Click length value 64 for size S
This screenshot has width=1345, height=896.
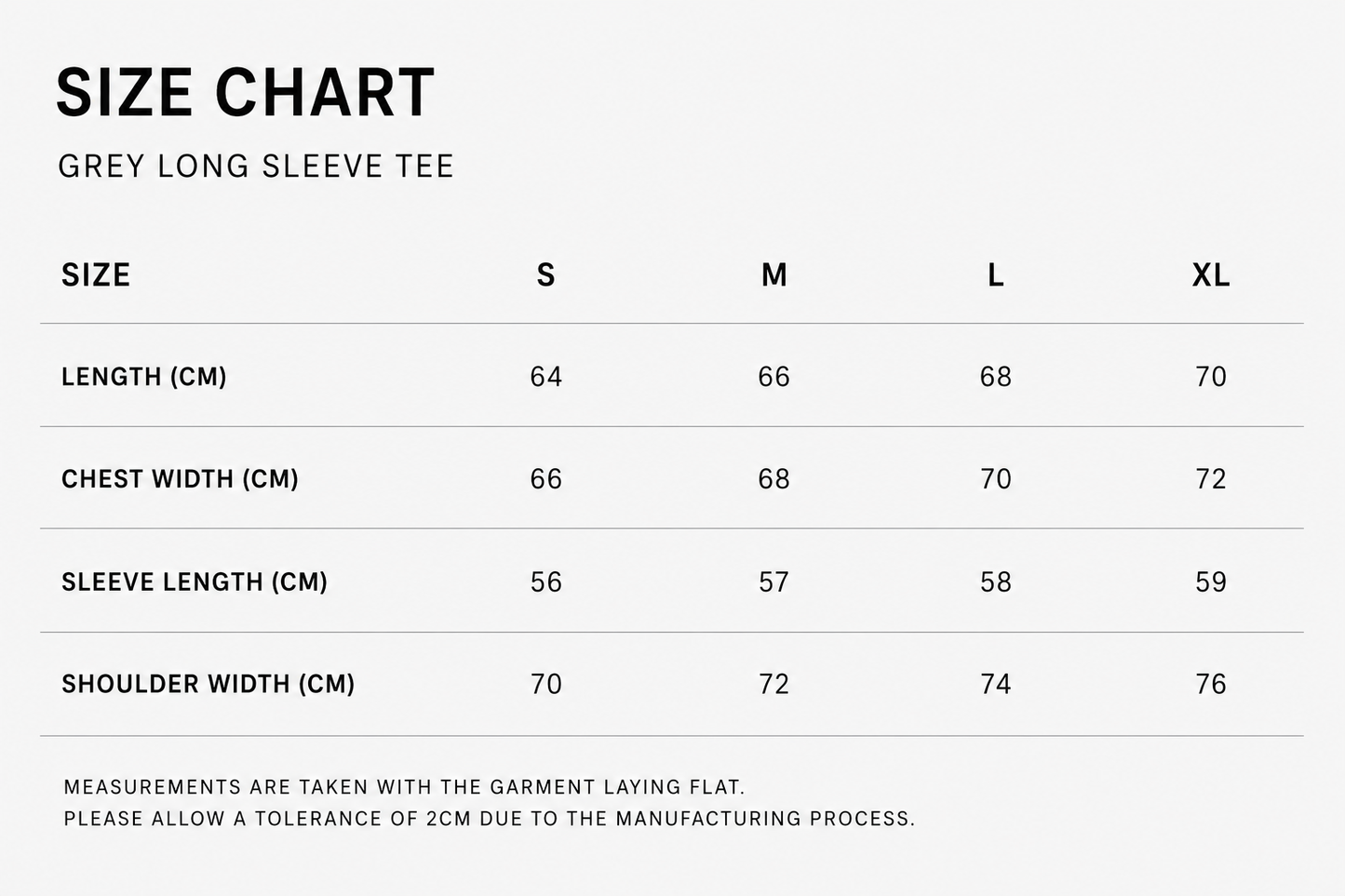click(546, 377)
